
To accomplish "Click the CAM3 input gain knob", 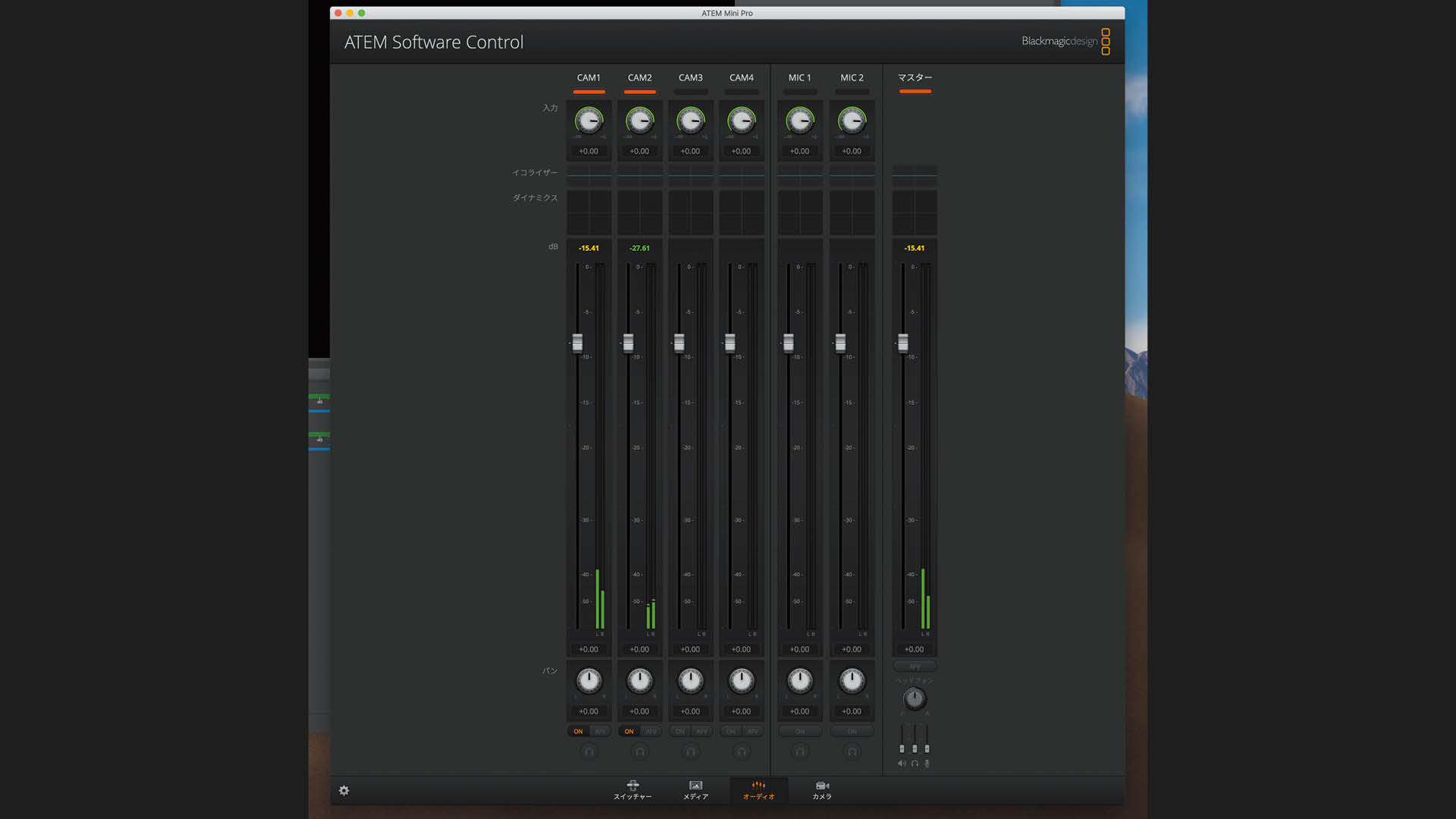I will [x=690, y=121].
